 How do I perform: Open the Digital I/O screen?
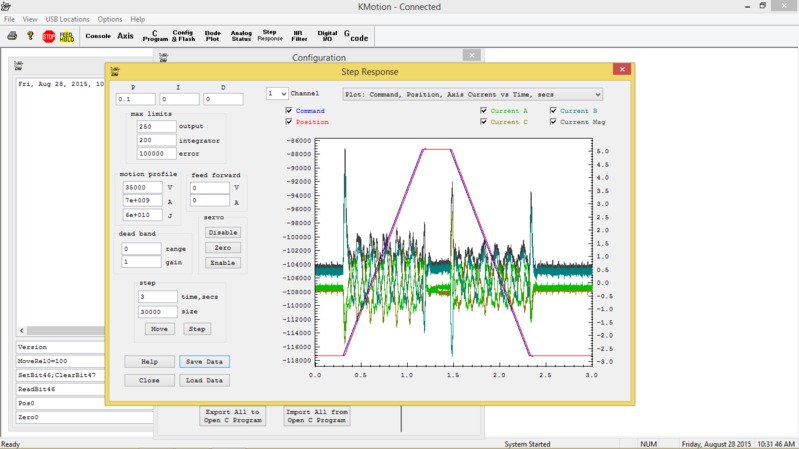click(x=327, y=36)
